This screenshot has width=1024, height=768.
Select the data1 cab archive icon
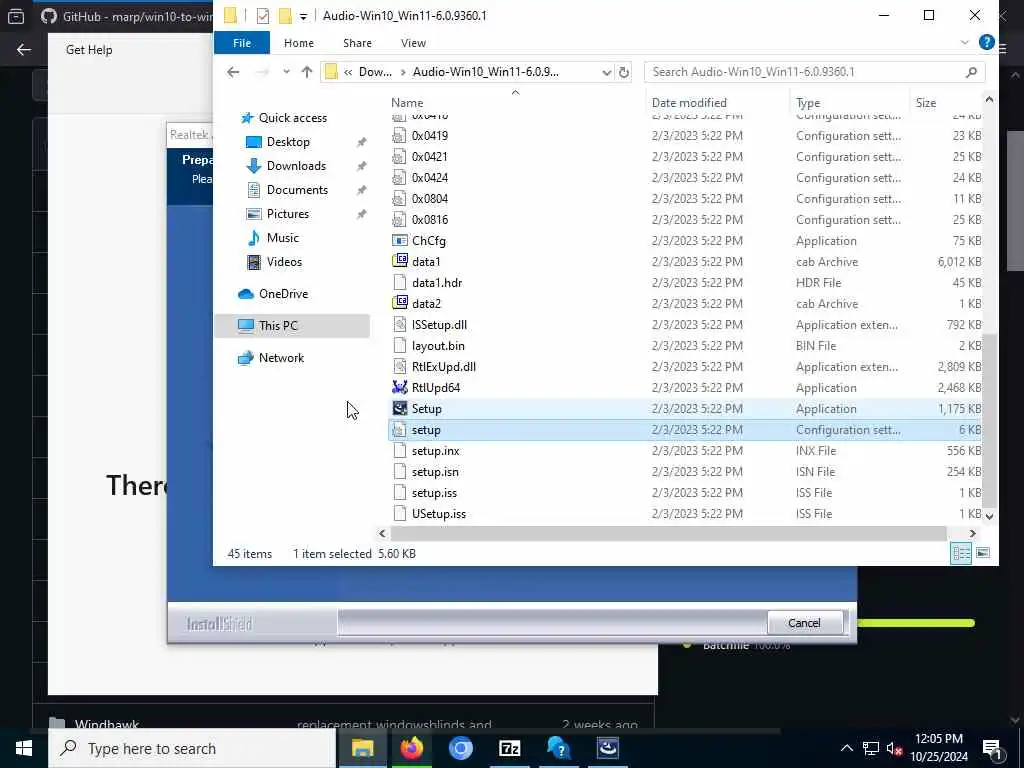click(x=400, y=262)
